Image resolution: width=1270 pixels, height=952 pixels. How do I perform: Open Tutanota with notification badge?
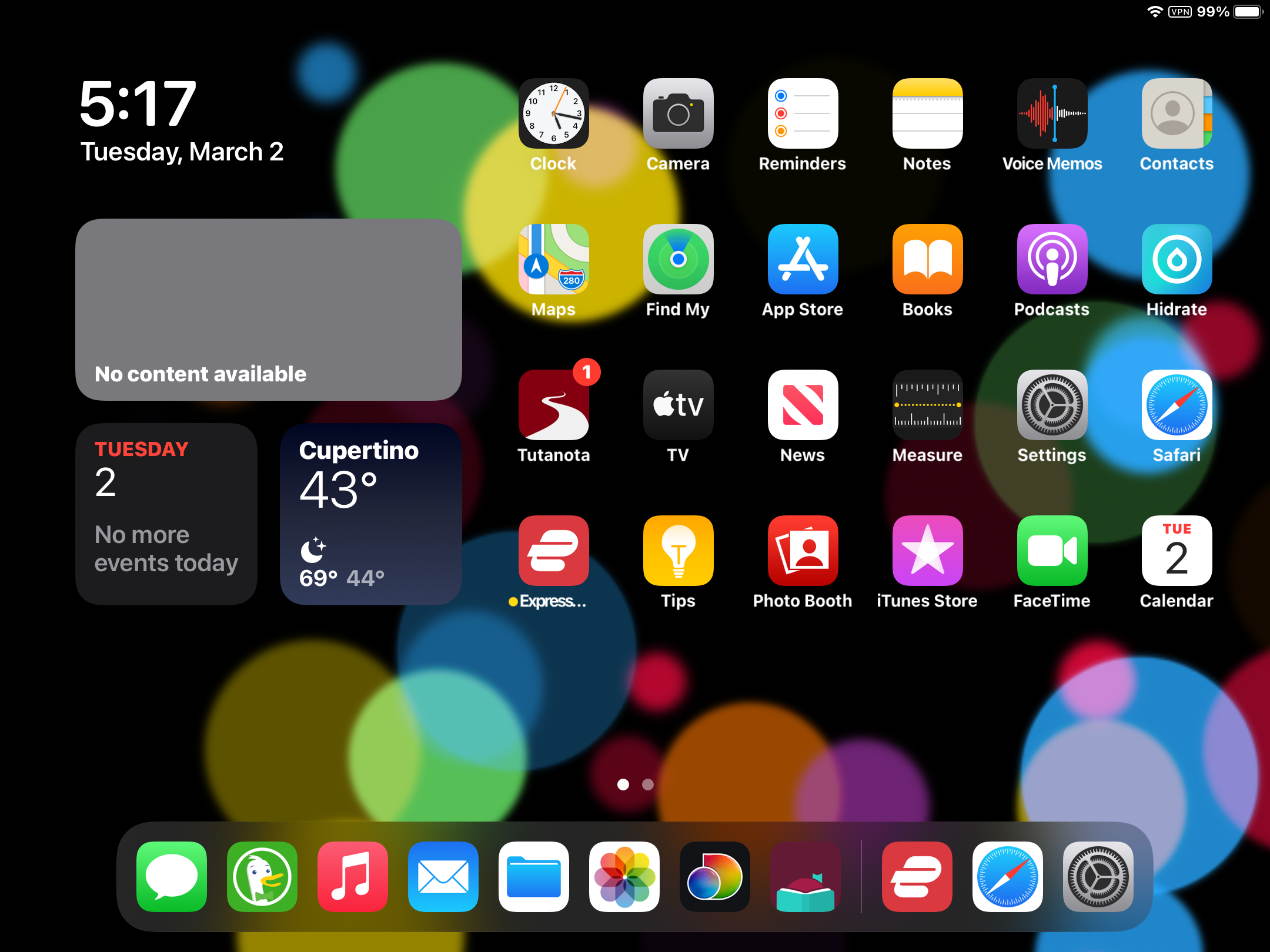(553, 405)
